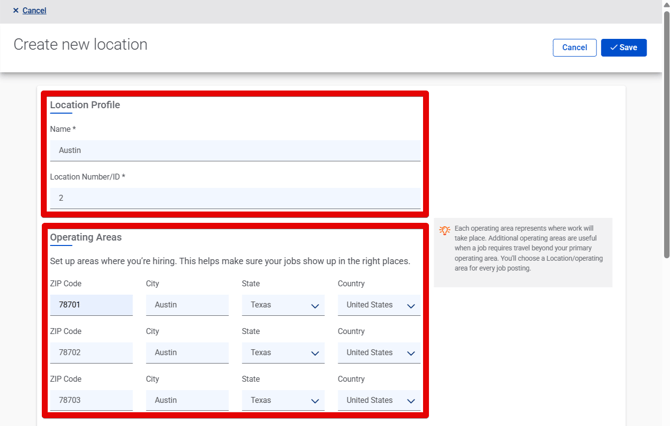Click the ZIP Code field 78703

click(x=91, y=400)
